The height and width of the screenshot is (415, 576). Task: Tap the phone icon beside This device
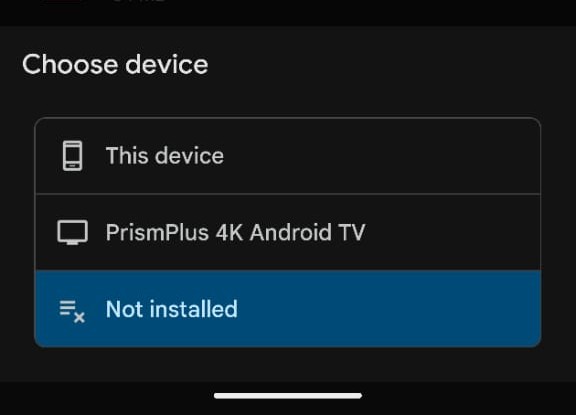click(72, 156)
